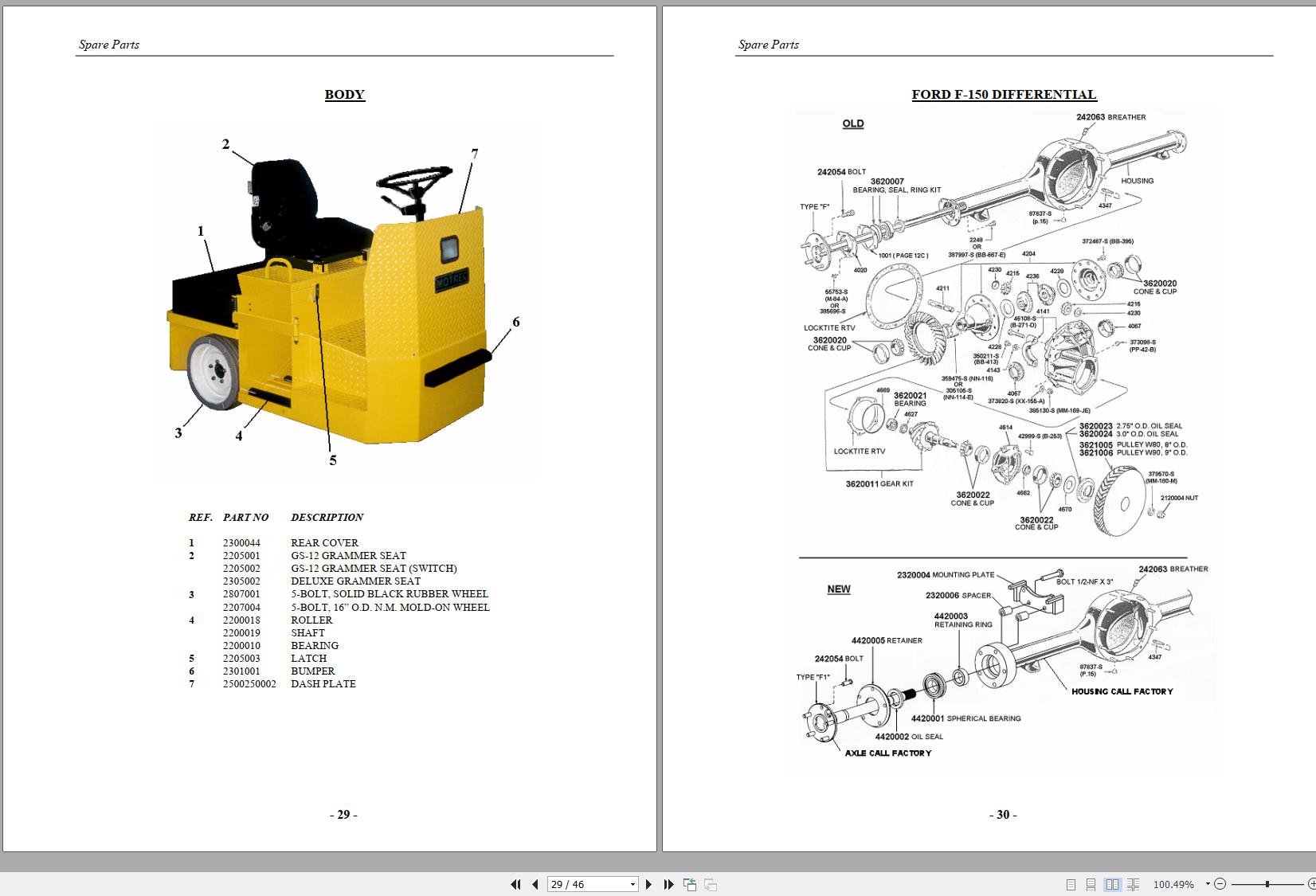1316x896 pixels.
Task: Click the previous view icon
Action: [x=690, y=884]
